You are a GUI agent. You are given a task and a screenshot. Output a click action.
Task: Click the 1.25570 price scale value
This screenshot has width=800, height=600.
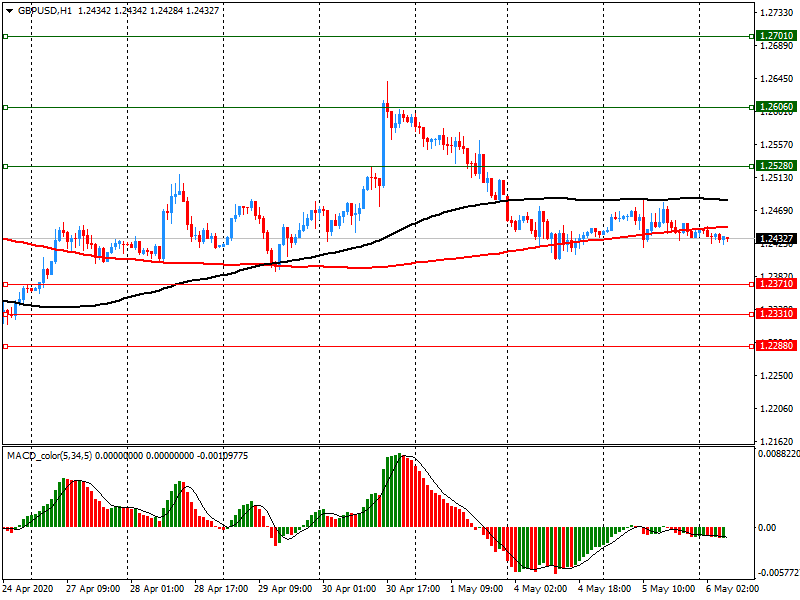[x=777, y=145]
